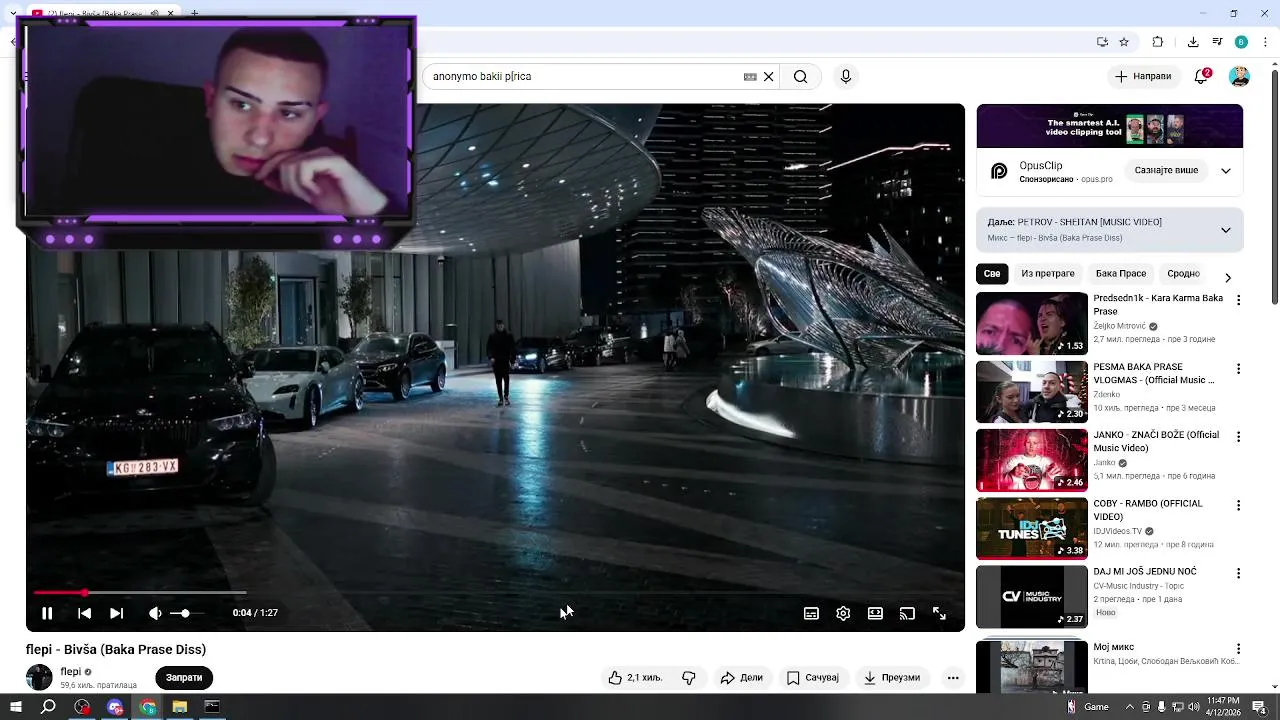Open options menu for Мој микс
This screenshot has height=720, width=1280.
click(1238, 649)
